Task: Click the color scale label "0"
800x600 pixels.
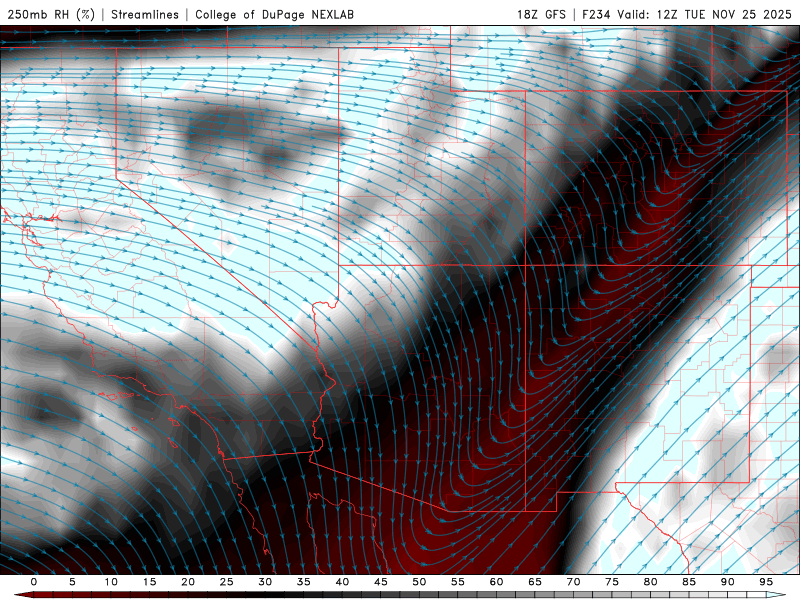Action: (x=34, y=582)
